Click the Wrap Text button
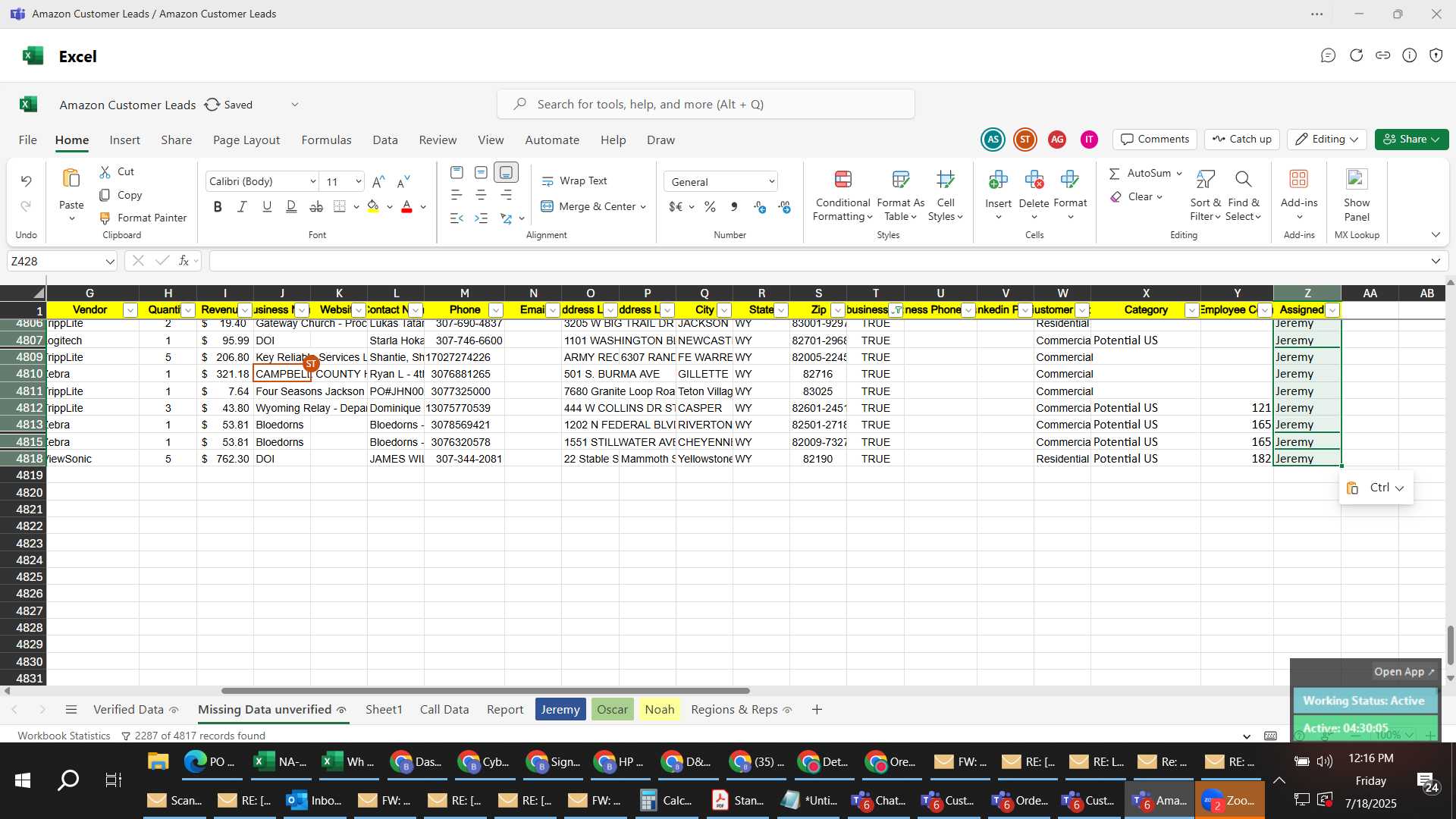The image size is (1456, 819). tap(574, 181)
